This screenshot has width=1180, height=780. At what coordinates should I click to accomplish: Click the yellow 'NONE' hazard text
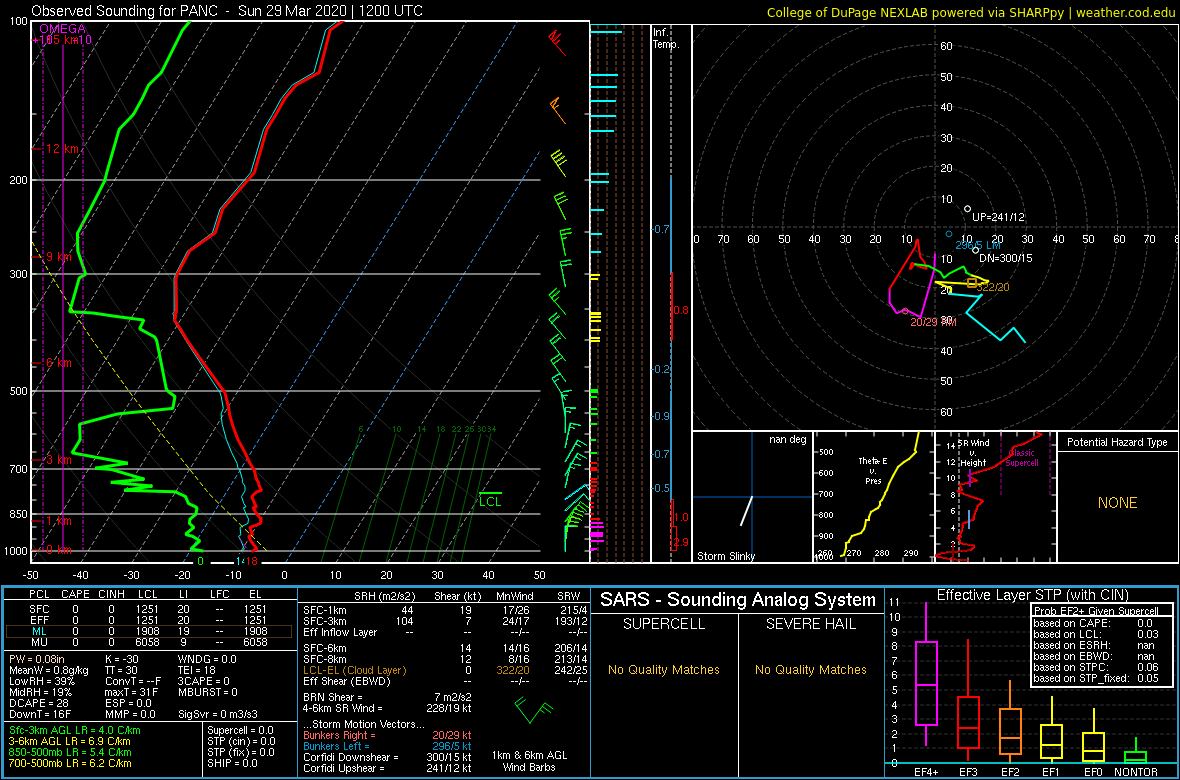[x=1117, y=503]
